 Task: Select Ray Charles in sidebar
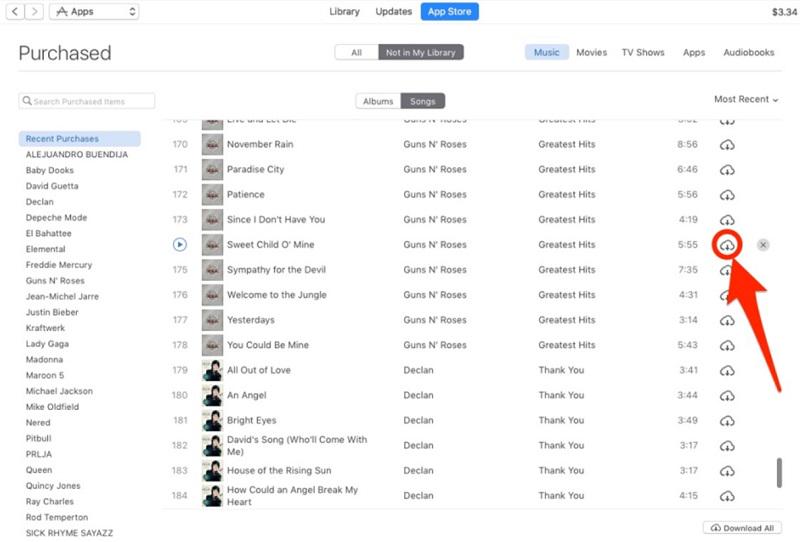coord(49,501)
